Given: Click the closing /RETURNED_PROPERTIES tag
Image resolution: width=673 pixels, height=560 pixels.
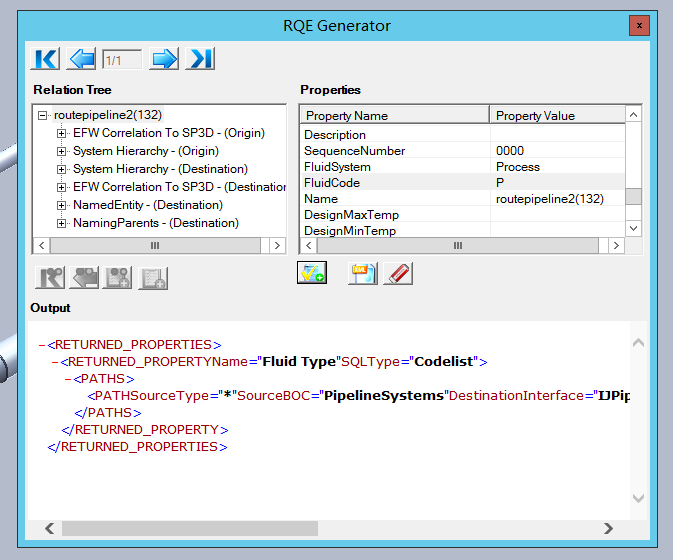Looking at the screenshot, I should [137, 447].
